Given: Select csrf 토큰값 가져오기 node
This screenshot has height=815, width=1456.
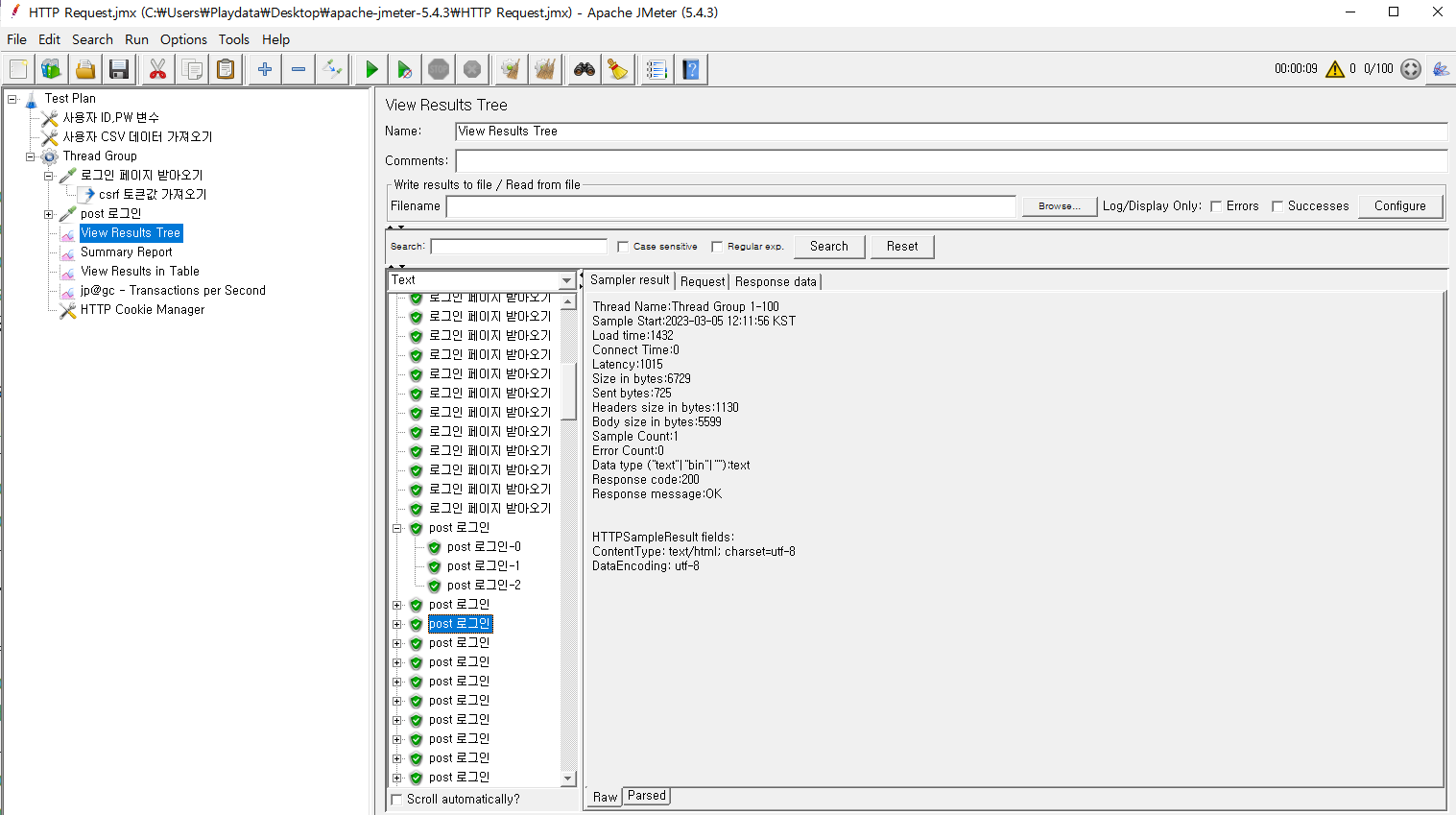Looking at the screenshot, I should tap(152, 194).
